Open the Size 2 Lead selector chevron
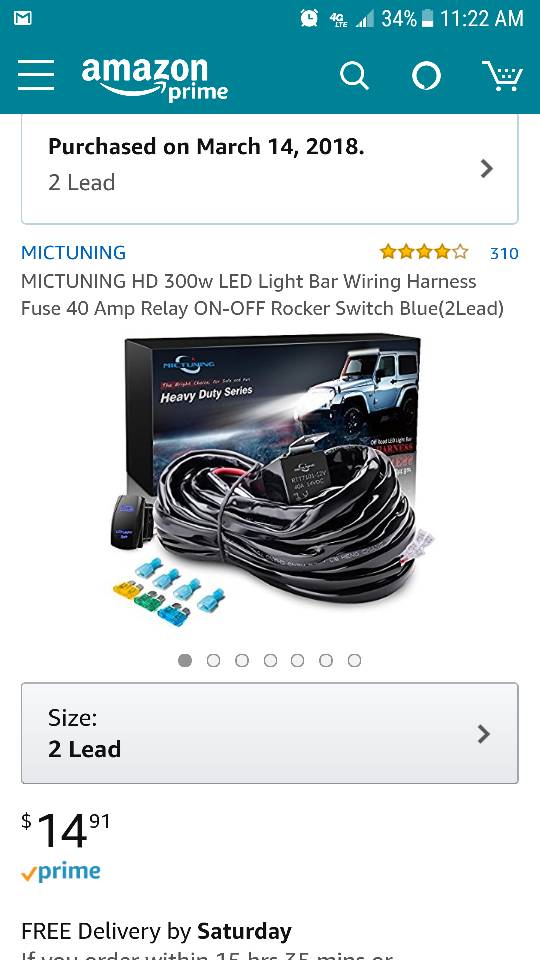The width and height of the screenshot is (540, 960). (x=484, y=733)
